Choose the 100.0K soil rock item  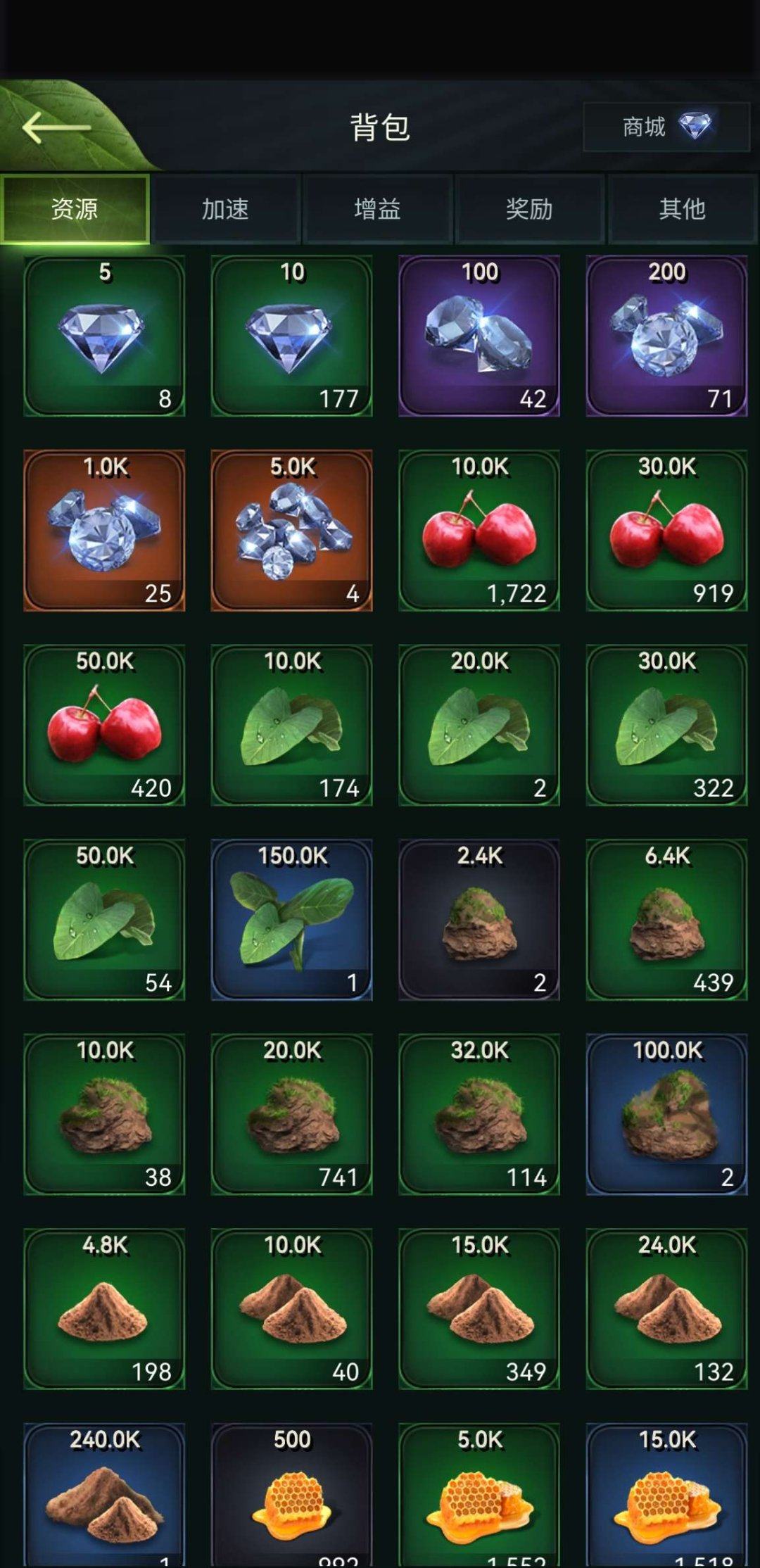[x=666, y=1114]
